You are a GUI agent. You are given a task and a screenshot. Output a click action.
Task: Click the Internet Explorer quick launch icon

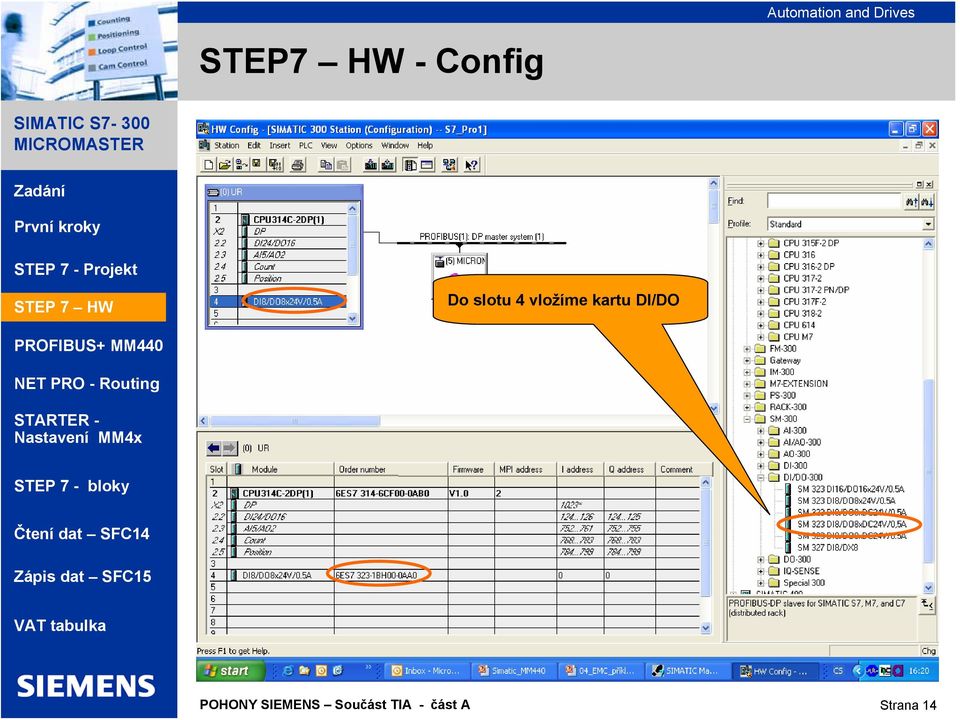288,670
